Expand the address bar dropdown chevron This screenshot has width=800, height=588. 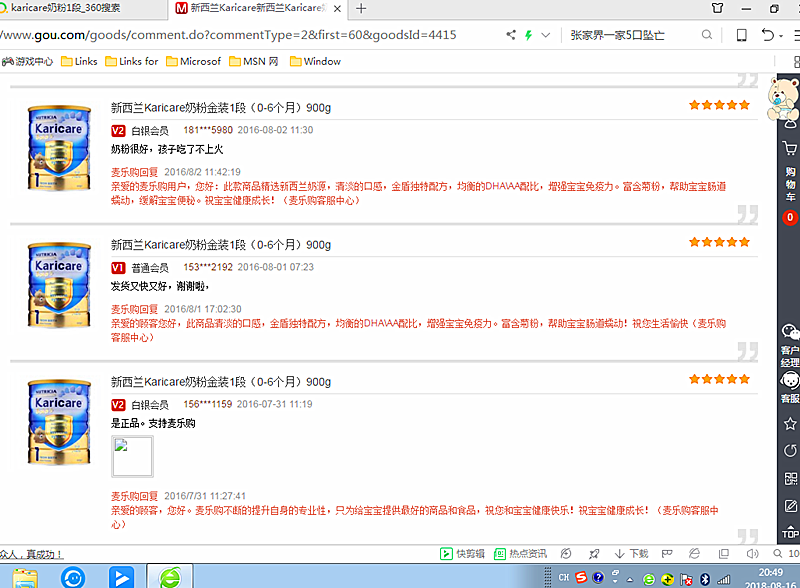coord(545,35)
